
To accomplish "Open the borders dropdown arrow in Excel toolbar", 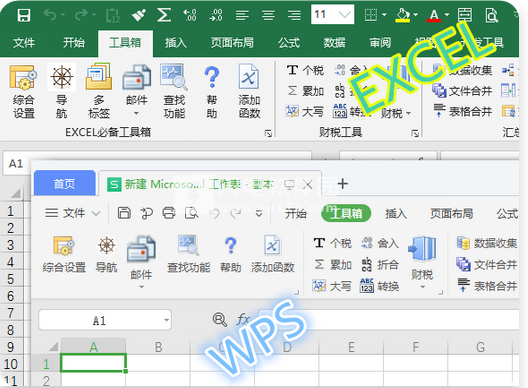I will 384,15.
